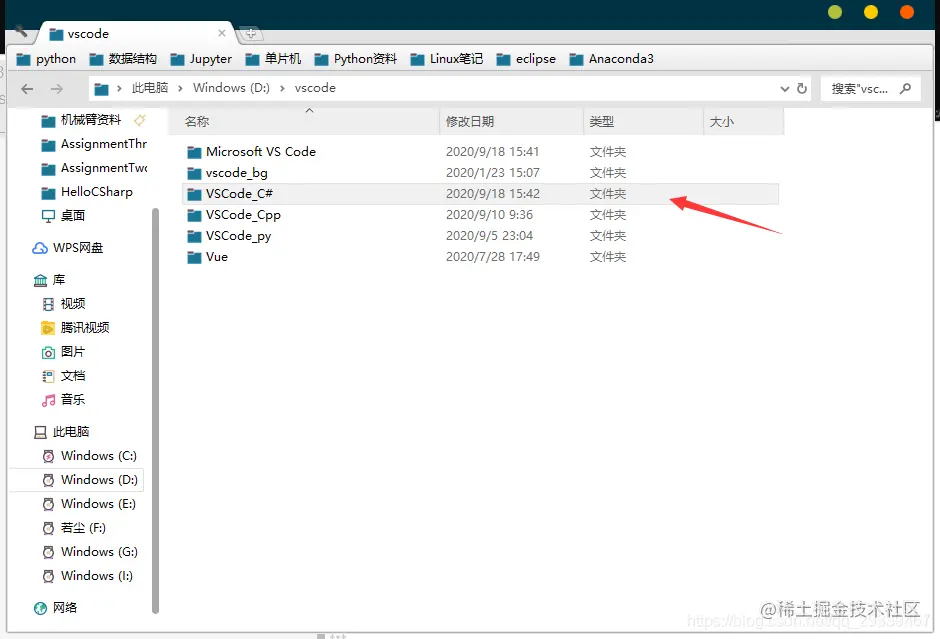The image size is (940, 639).
Task: Select the 网络 network item
Action: point(56,608)
